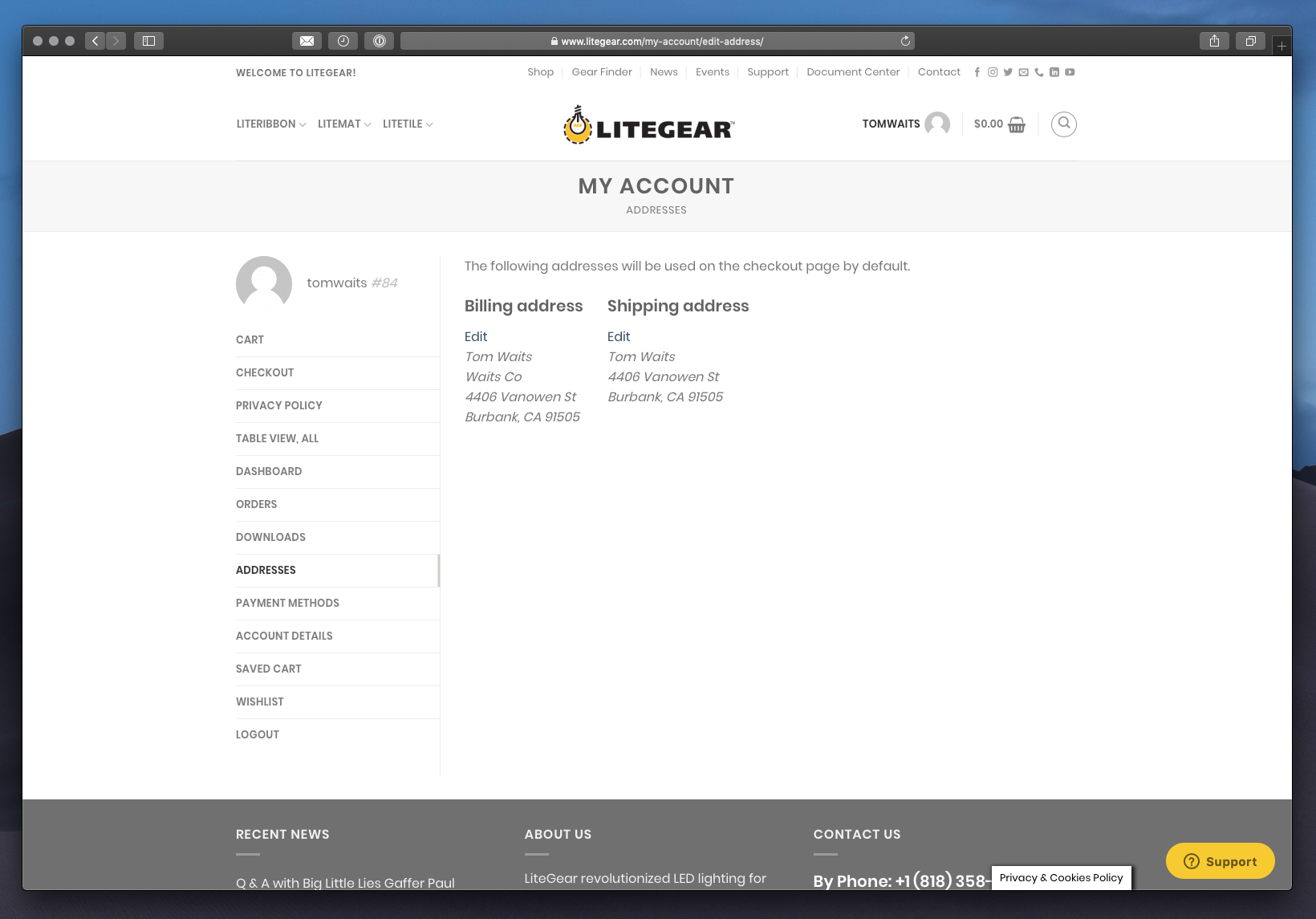1316x919 pixels.
Task: Open LiteGear Facebook icon
Action: tap(977, 72)
